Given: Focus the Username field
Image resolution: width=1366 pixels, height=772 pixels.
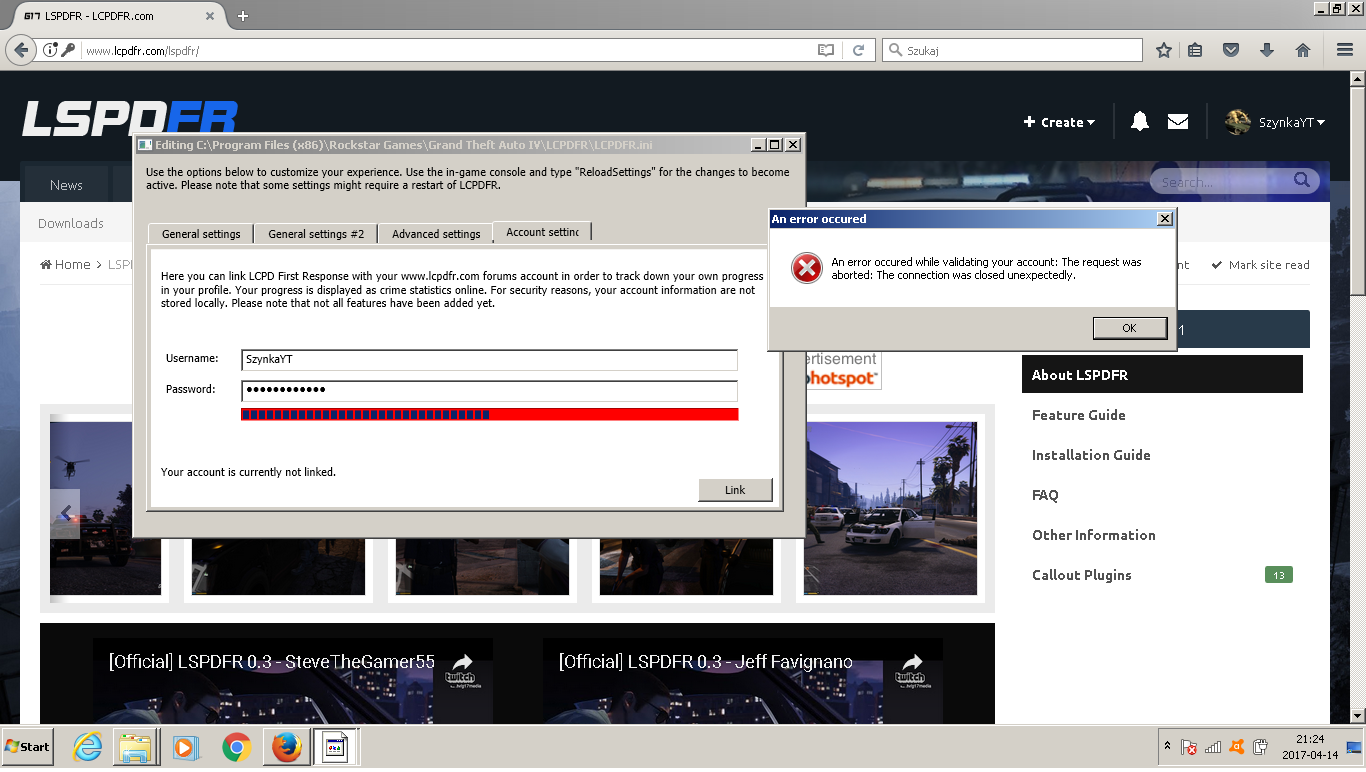Looking at the screenshot, I should click(x=490, y=360).
